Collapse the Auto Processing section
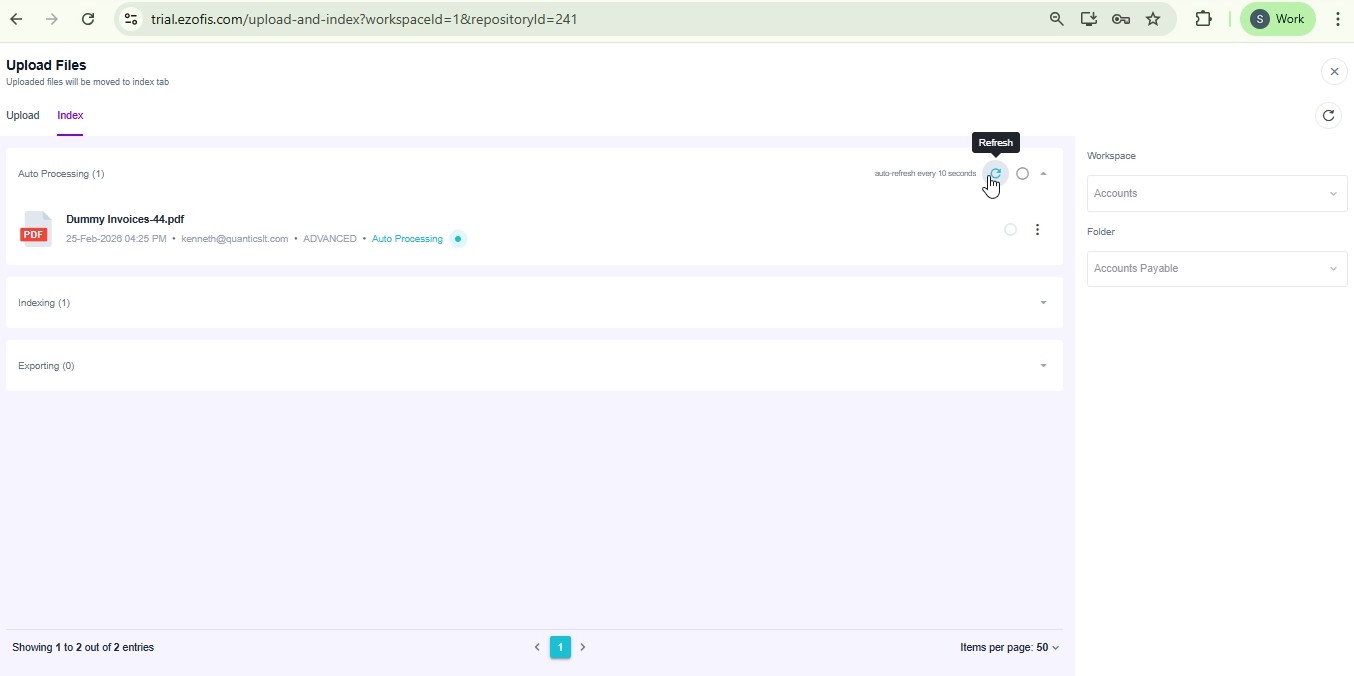 [1044, 174]
